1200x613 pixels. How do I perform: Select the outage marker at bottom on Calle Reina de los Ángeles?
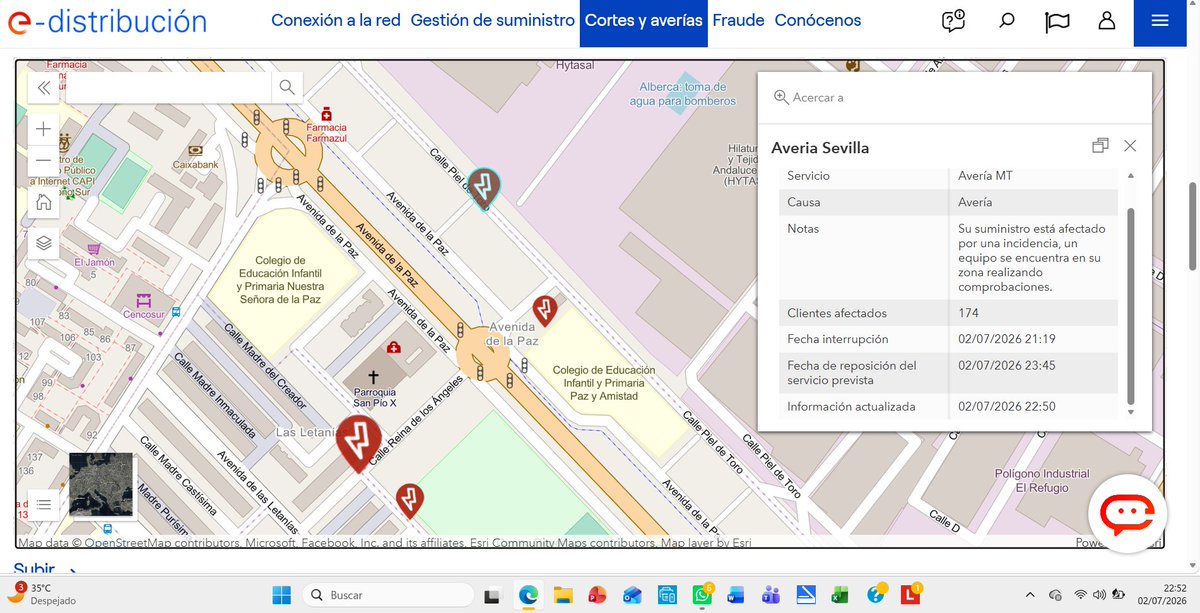pos(408,499)
